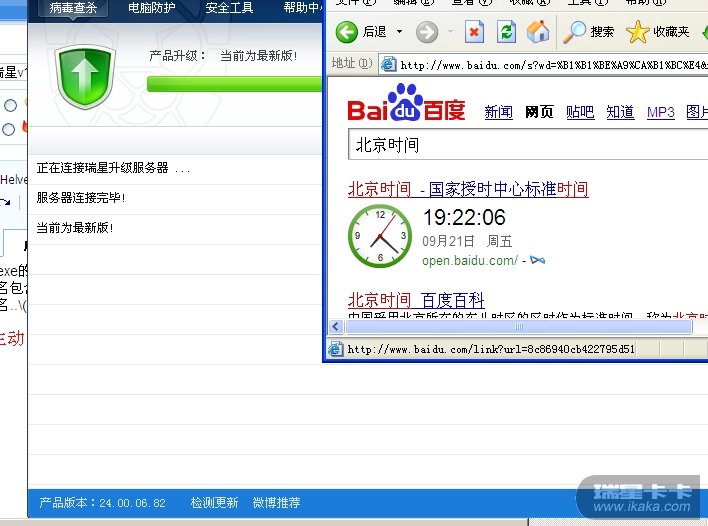Click the green upgrade shield icon
The width and height of the screenshot is (708, 526).
point(85,77)
